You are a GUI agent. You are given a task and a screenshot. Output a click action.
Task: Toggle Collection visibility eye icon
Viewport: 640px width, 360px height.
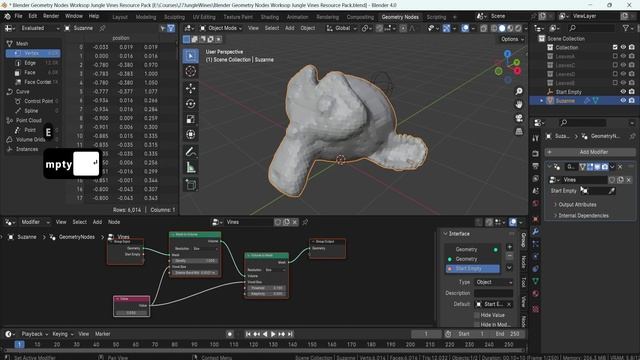pos(623,47)
